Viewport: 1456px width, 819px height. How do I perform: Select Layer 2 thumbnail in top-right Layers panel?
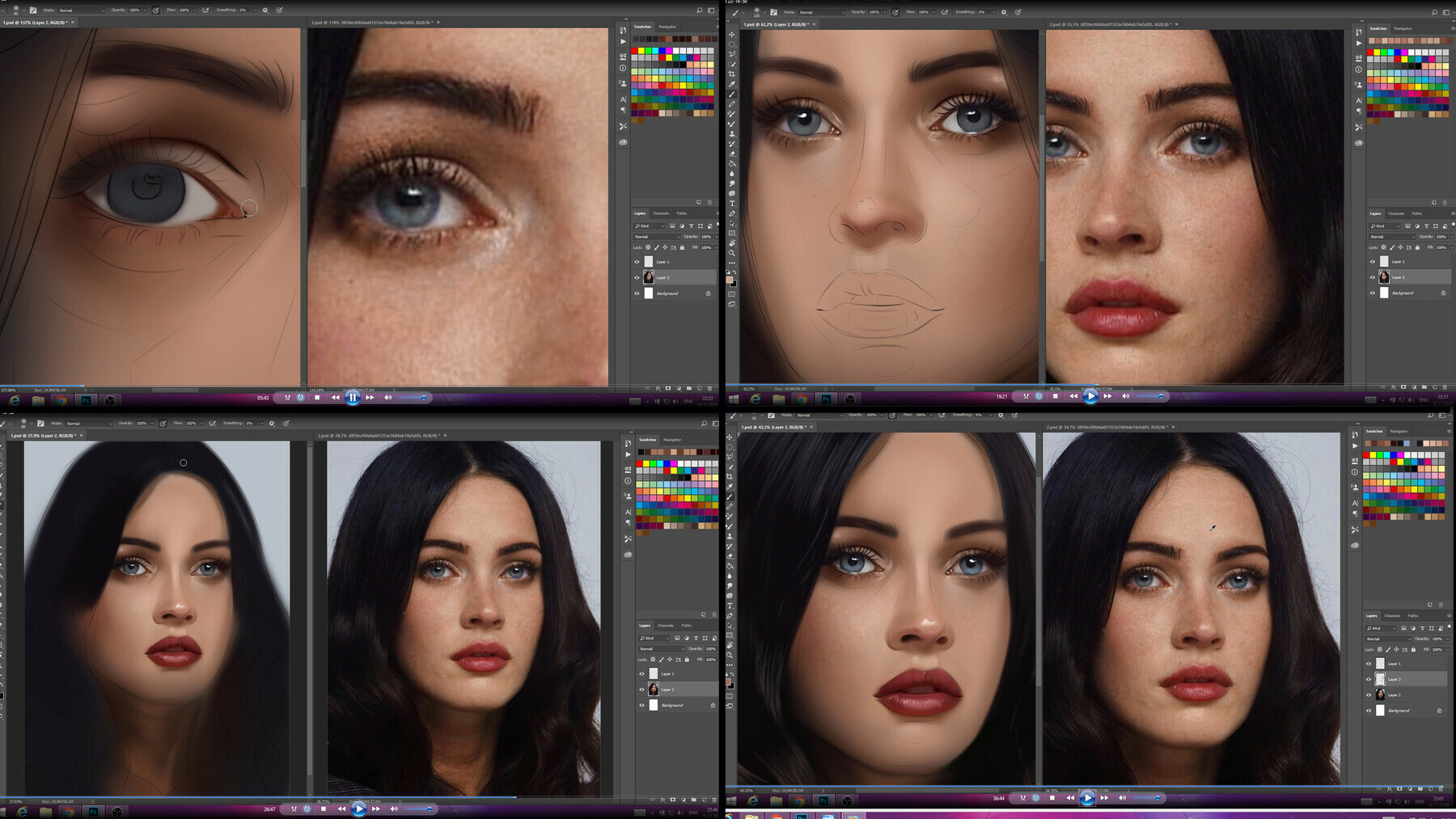click(1384, 277)
